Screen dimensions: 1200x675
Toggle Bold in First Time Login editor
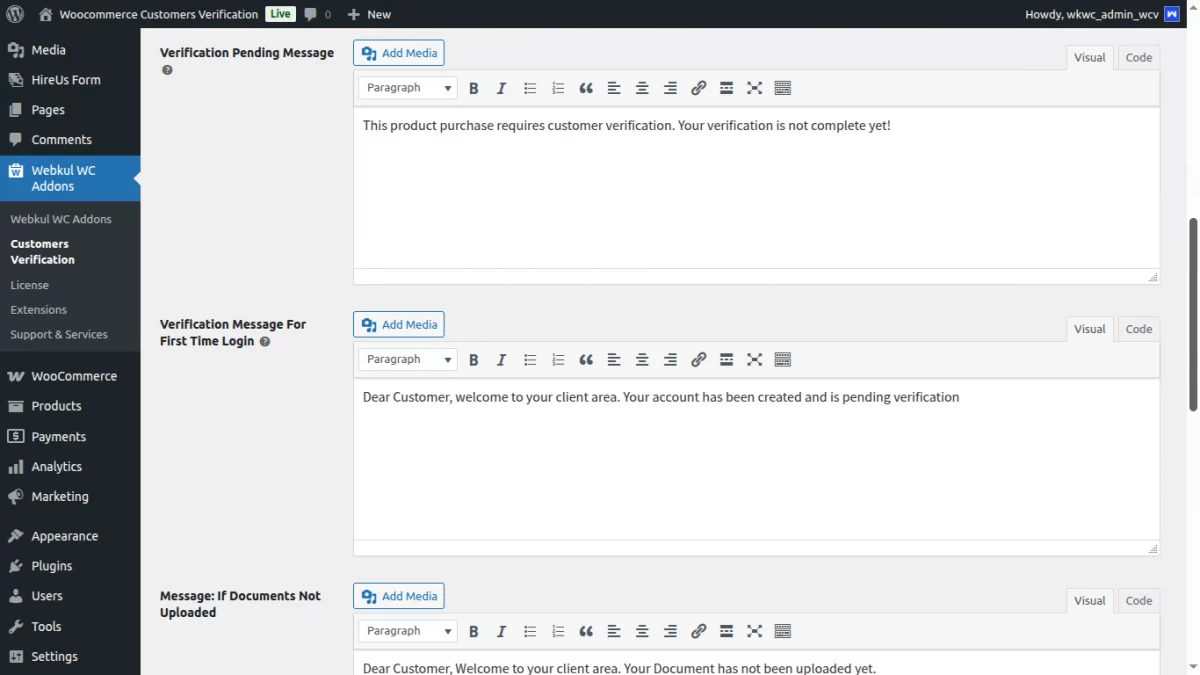(474, 360)
